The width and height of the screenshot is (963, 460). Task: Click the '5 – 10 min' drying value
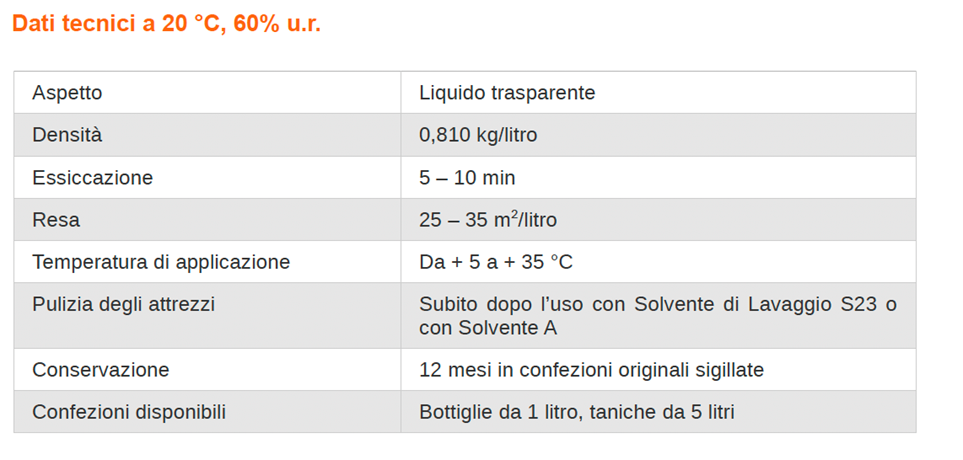(467, 178)
